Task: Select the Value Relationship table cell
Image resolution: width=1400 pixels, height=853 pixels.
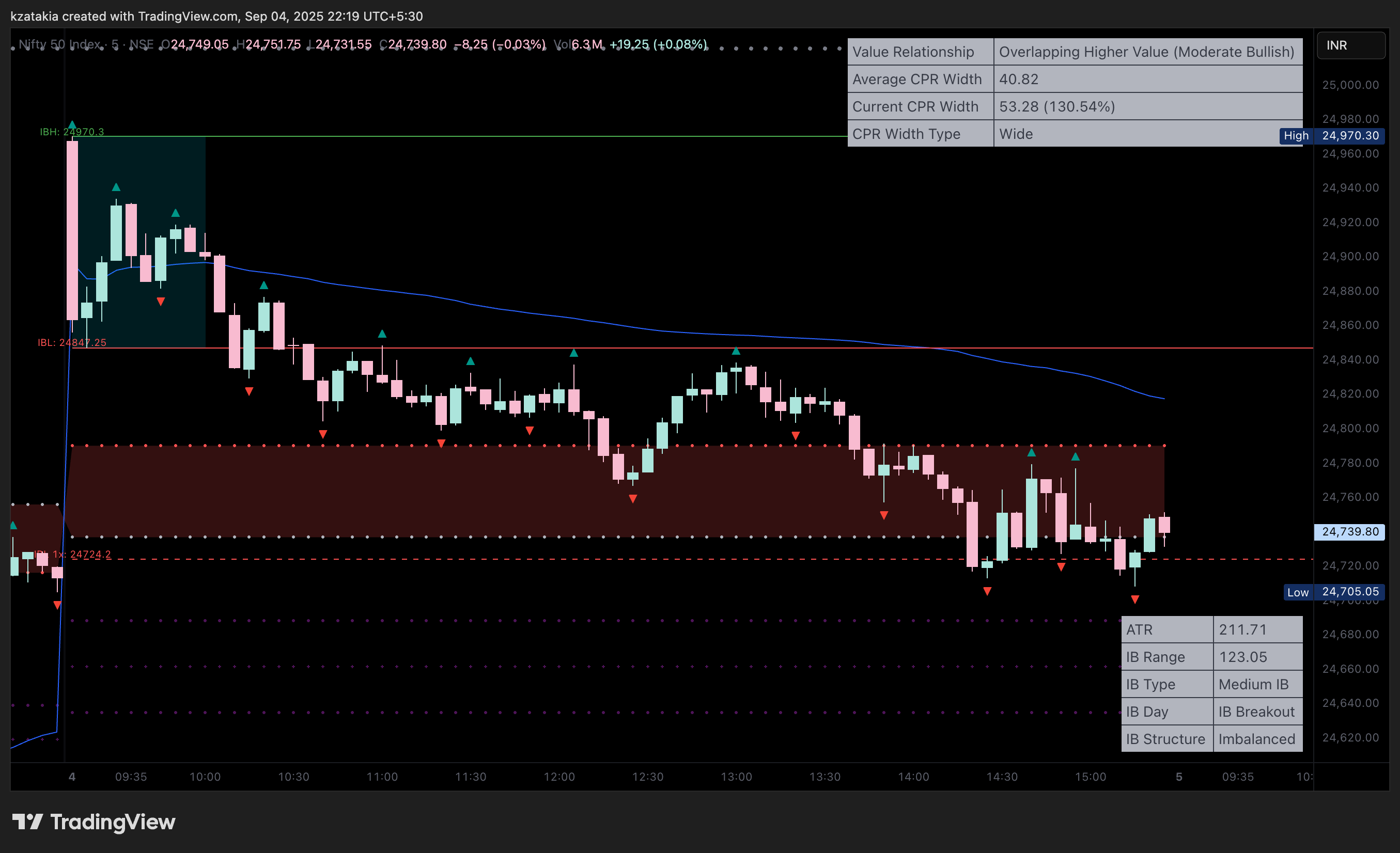Action: pyautogui.click(x=921, y=52)
